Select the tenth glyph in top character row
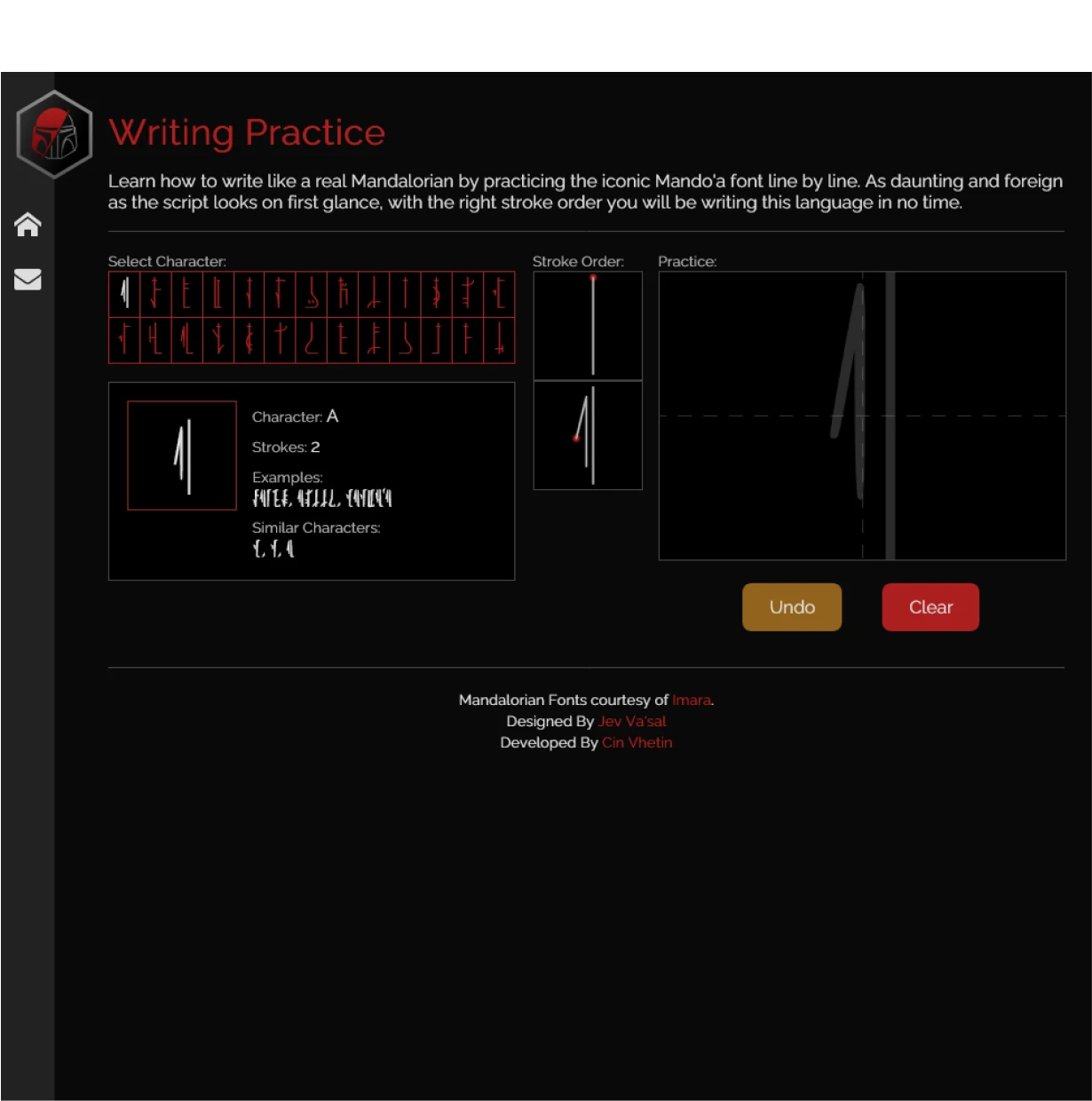Screen dimensions: 1092x1101 (405, 294)
